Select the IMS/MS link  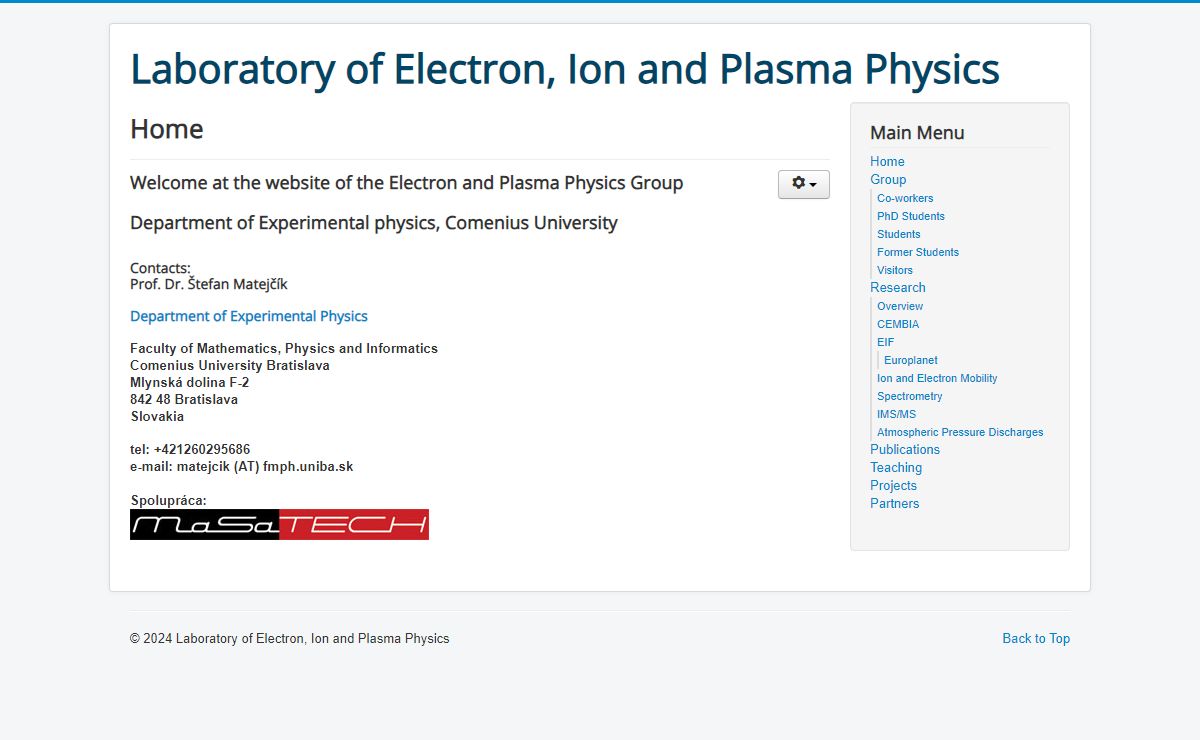pos(896,414)
